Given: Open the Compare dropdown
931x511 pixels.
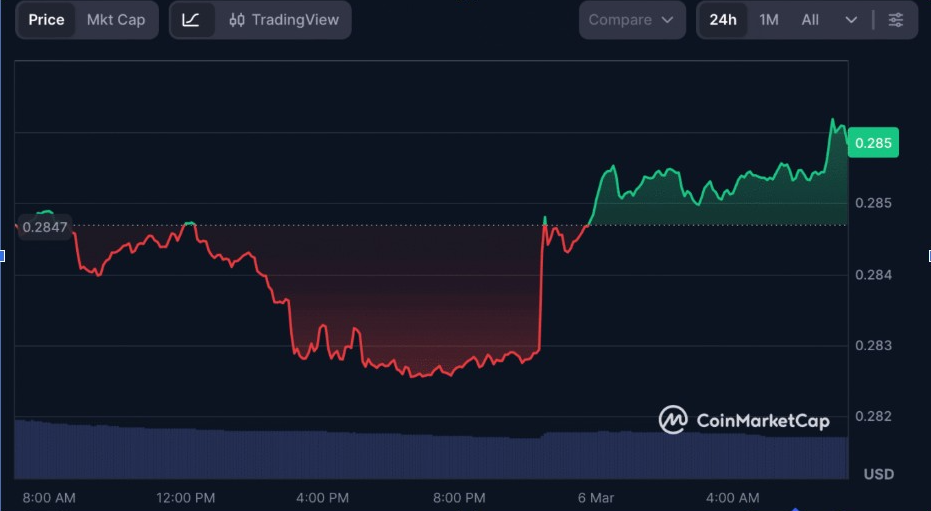Looking at the screenshot, I should (x=632, y=20).
